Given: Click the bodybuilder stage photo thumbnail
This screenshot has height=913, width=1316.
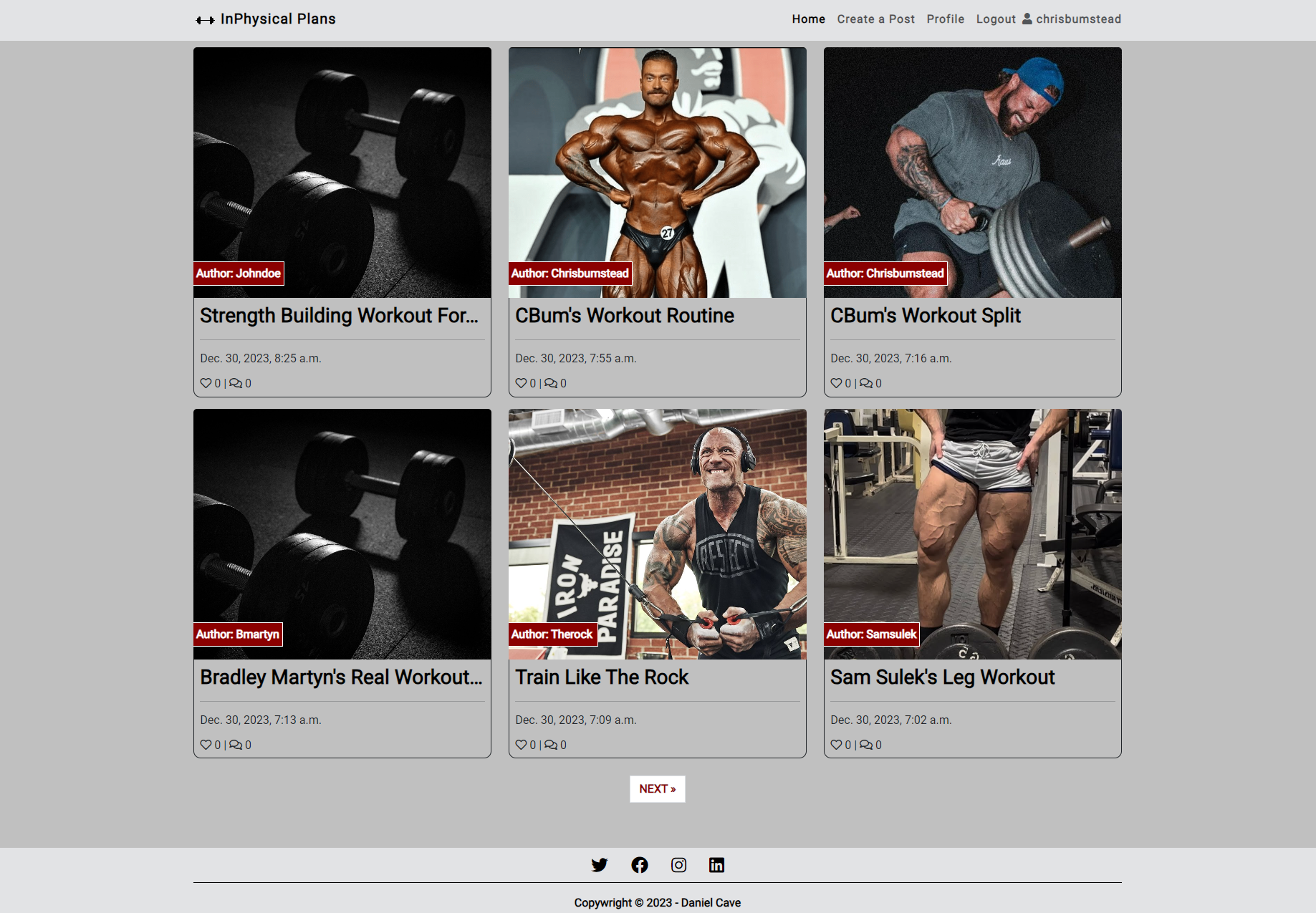Looking at the screenshot, I should (x=658, y=173).
